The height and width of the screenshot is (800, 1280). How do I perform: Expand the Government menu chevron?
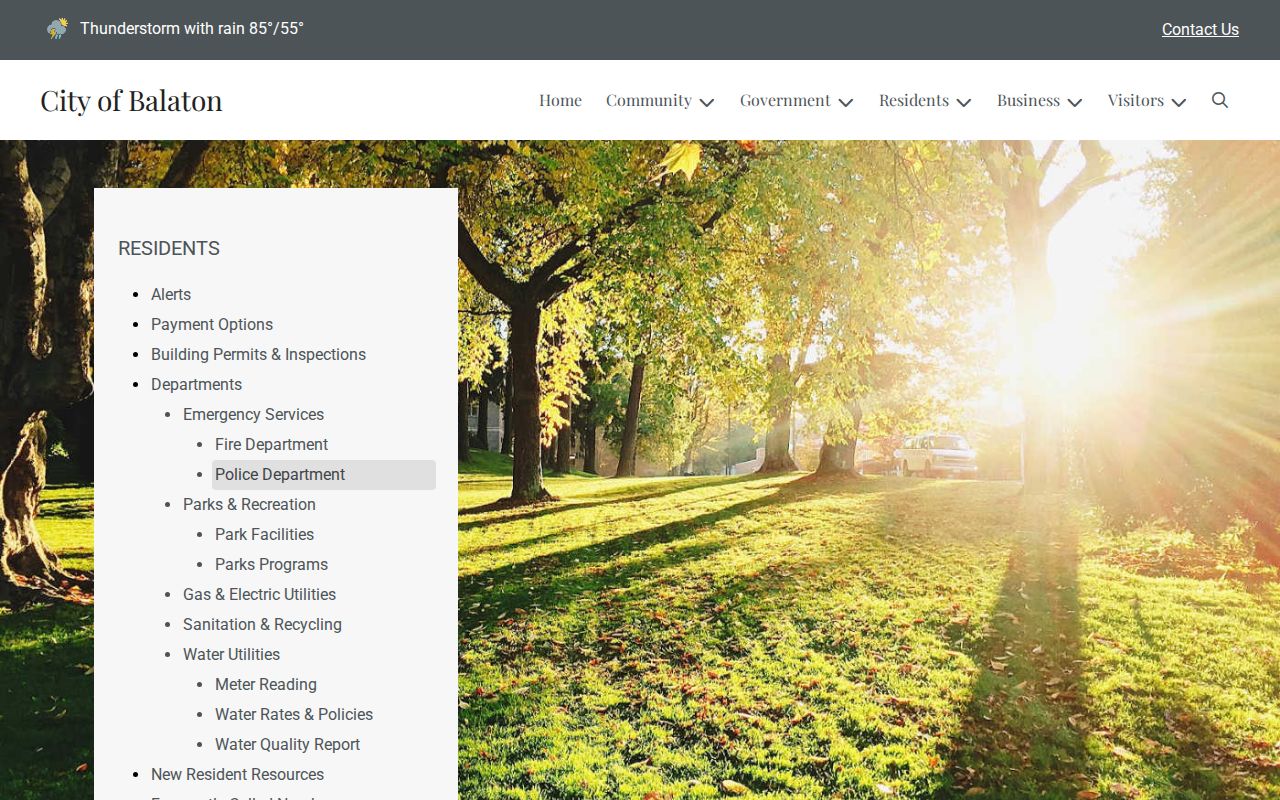pyautogui.click(x=846, y=102)
